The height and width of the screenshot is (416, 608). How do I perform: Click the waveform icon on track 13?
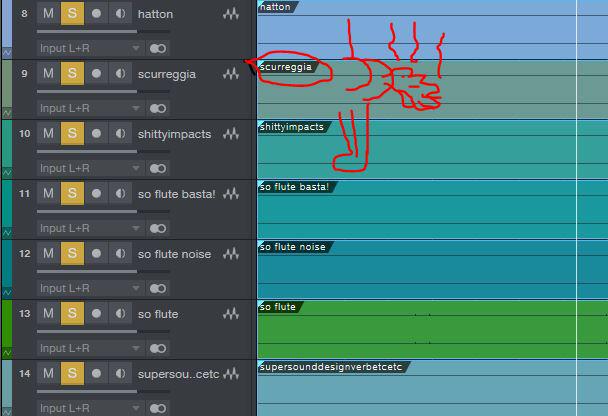tap(231, 314)
